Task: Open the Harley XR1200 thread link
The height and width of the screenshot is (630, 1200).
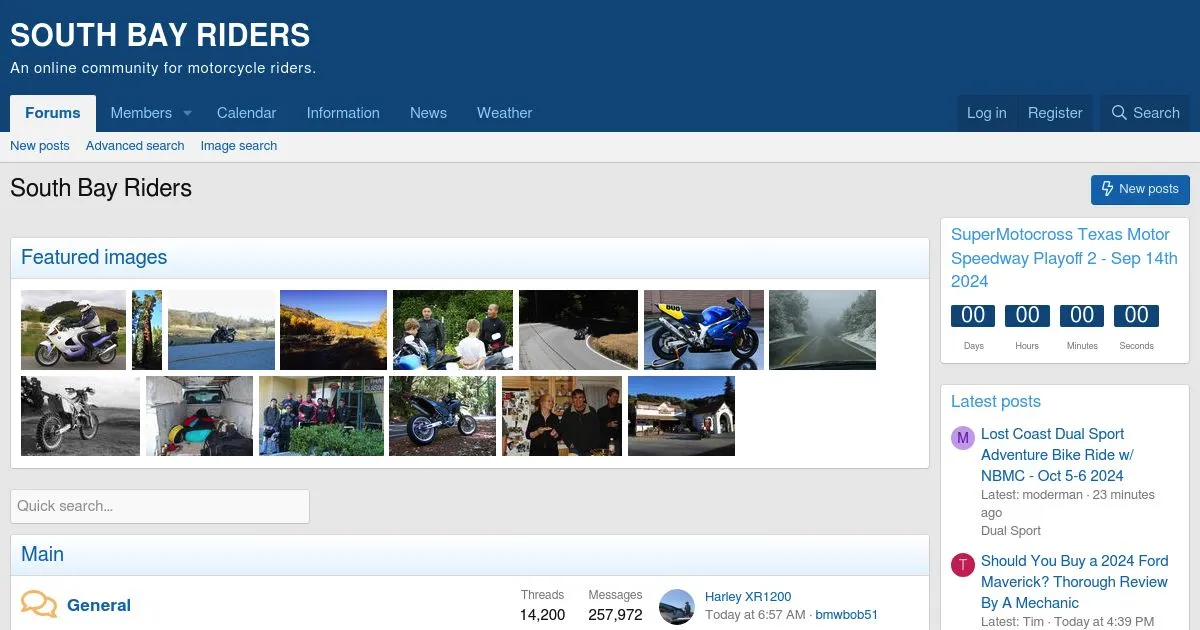Action: (x=748, y=597)
